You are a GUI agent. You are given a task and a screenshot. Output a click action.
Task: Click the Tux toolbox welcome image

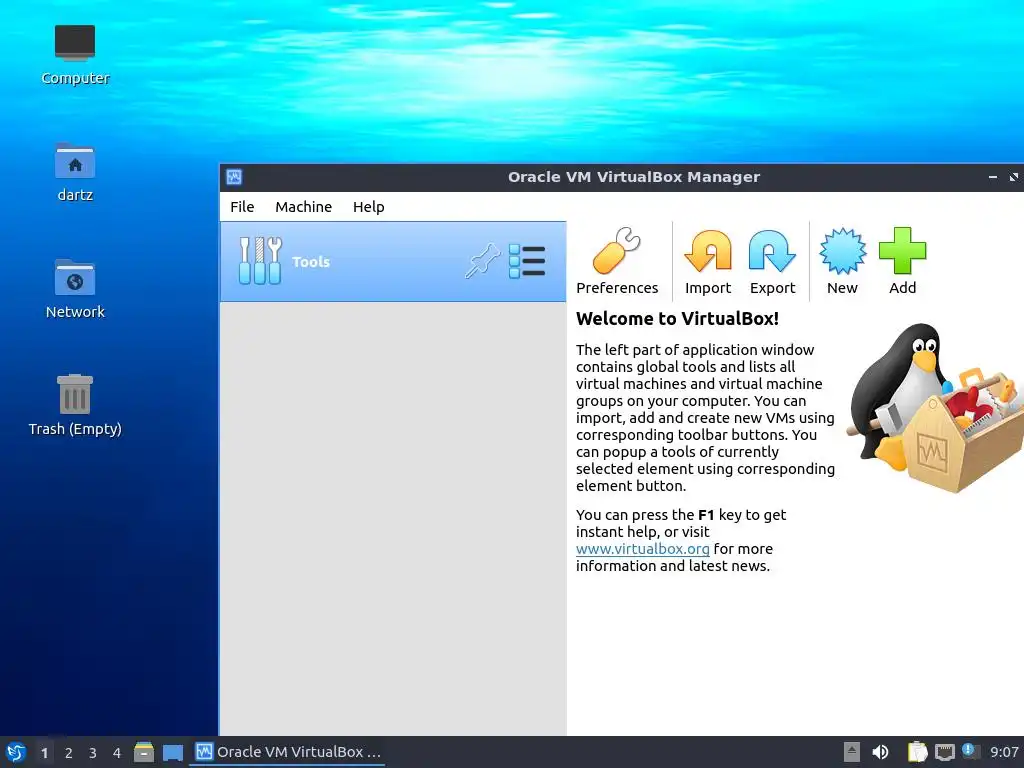coord(935,408)
